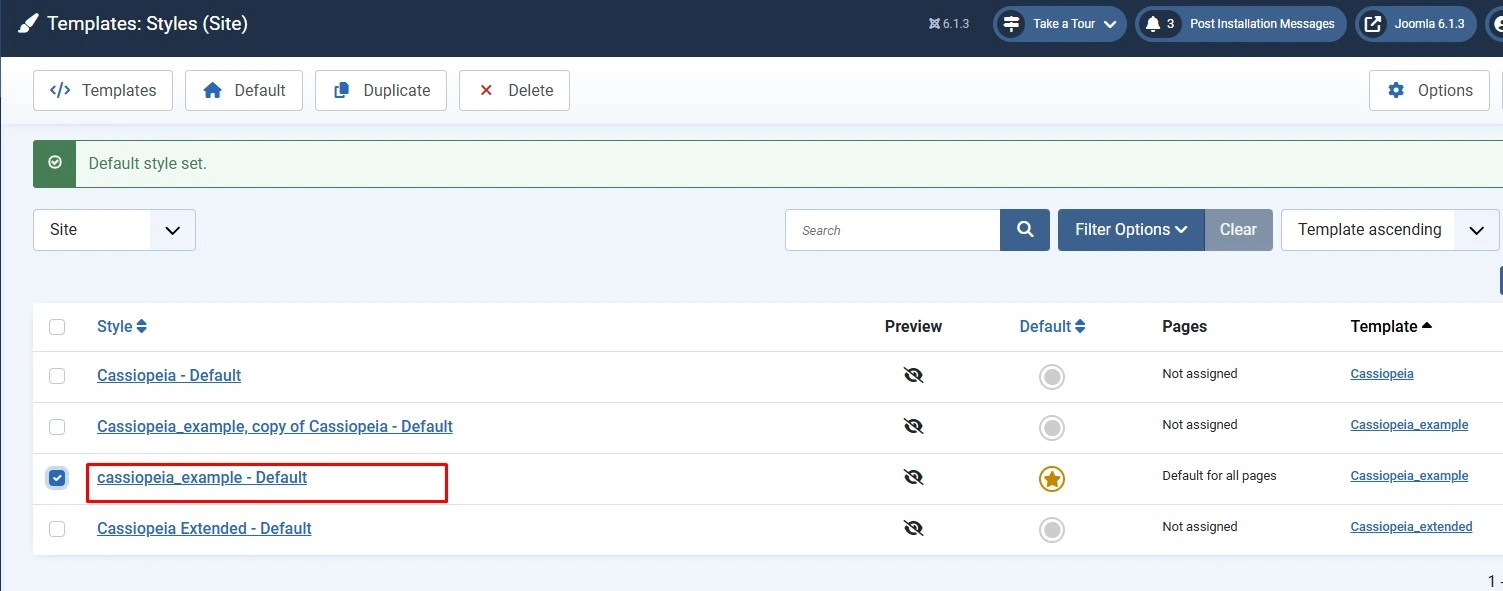Set Cassiopeia Extended as default style

point(1052,530)
